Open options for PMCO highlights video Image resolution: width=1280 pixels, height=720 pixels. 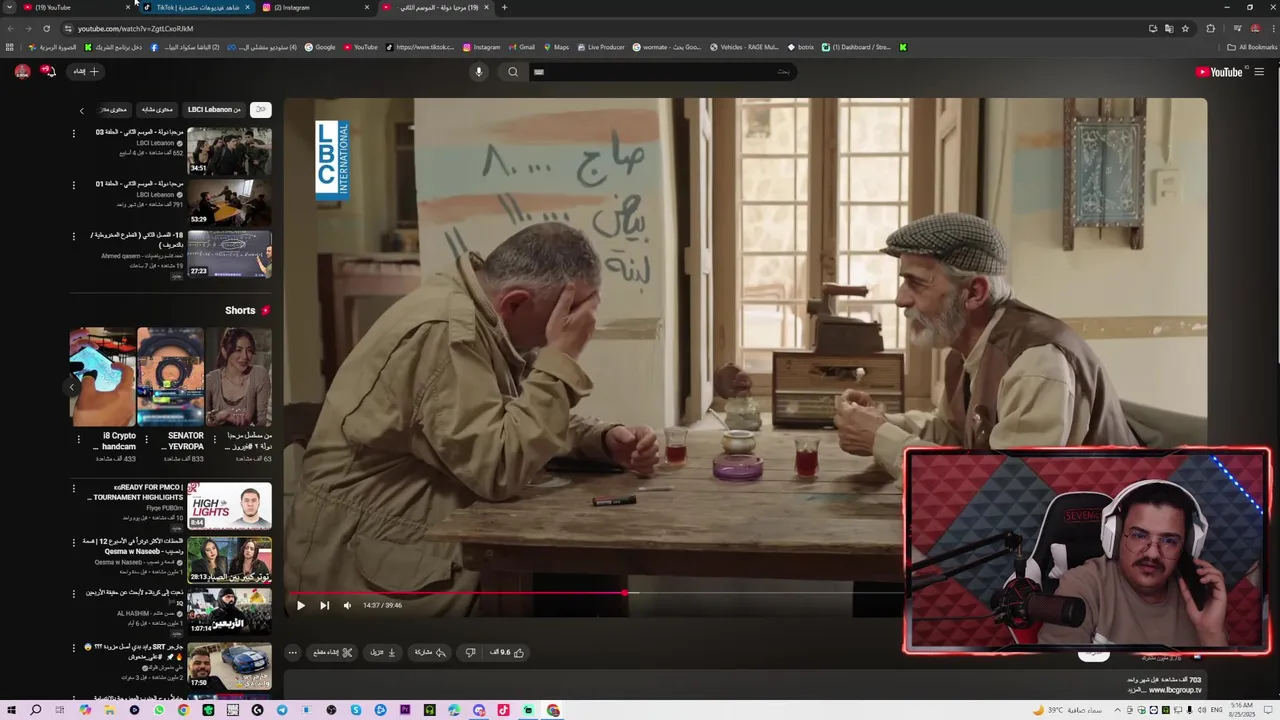click(x=73, y=489)
